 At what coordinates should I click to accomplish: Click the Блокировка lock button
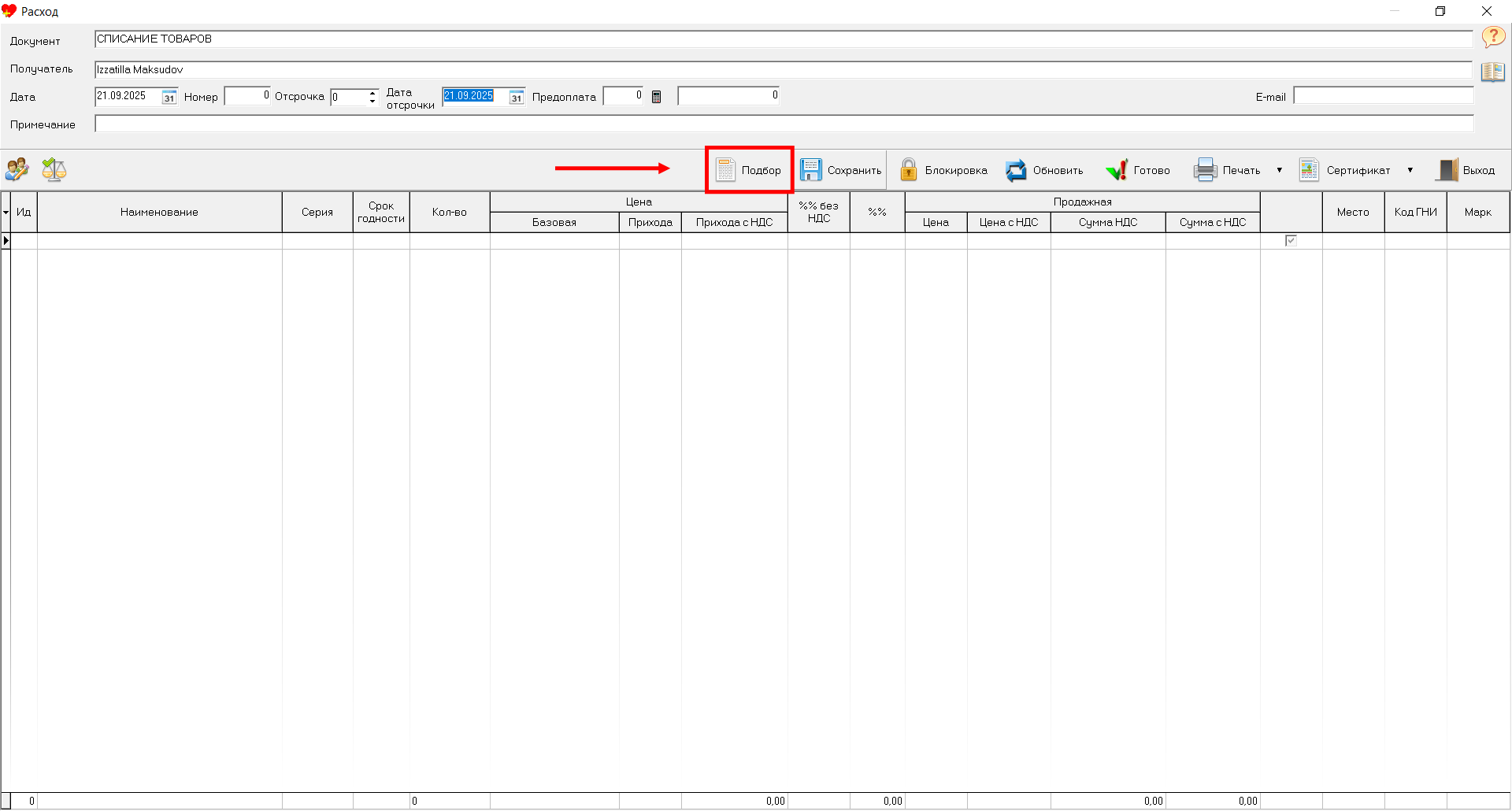tap(943, 170)
